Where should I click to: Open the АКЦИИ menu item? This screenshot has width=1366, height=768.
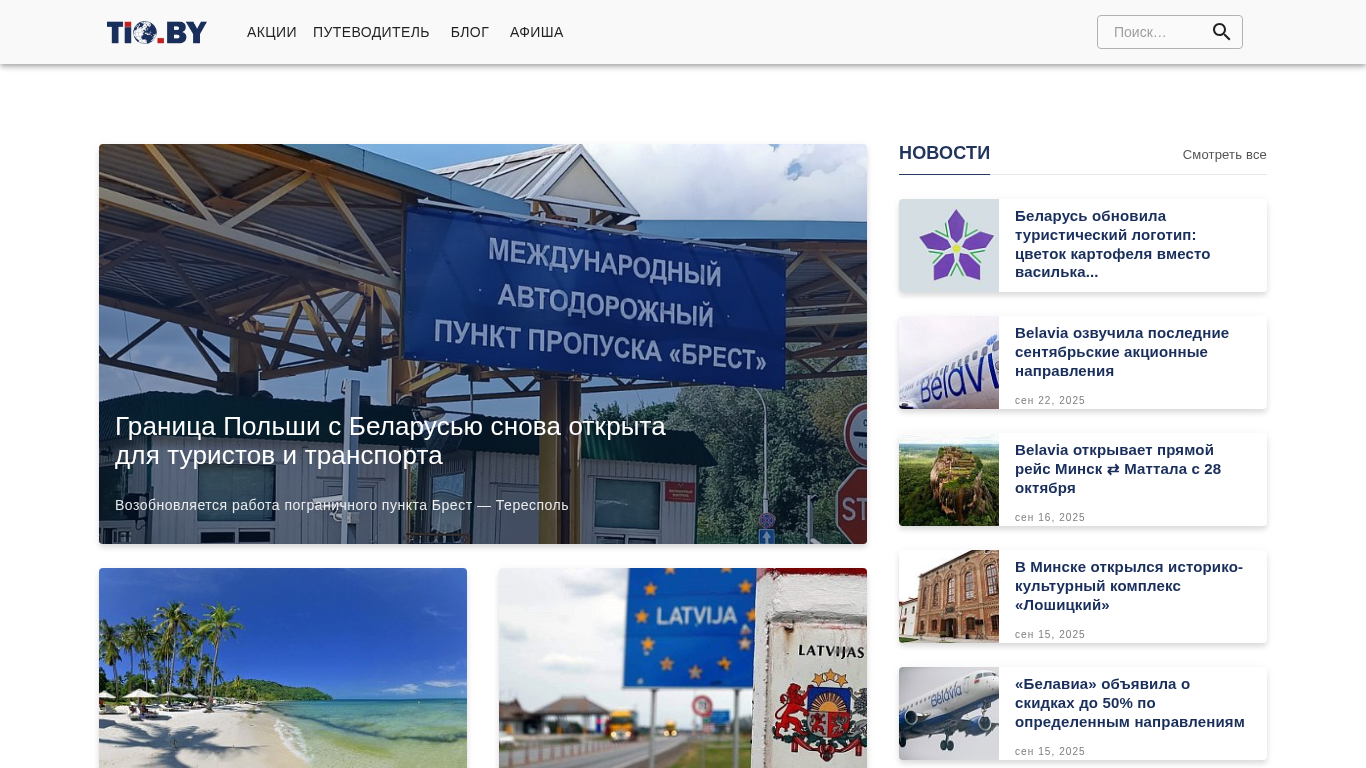272,32
